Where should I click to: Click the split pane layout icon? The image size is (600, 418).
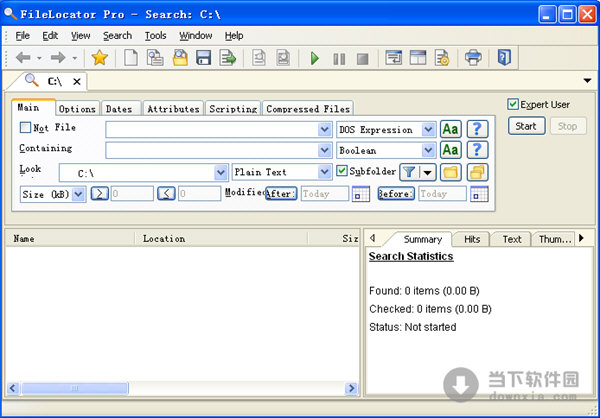[x=418, y=58]
